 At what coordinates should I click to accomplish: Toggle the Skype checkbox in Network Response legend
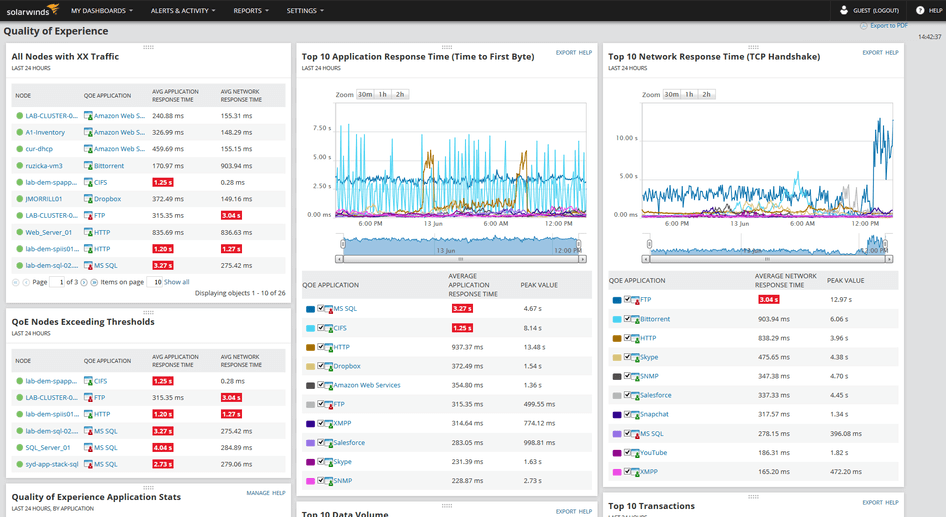pyautogui.click(x=627, y=357)
